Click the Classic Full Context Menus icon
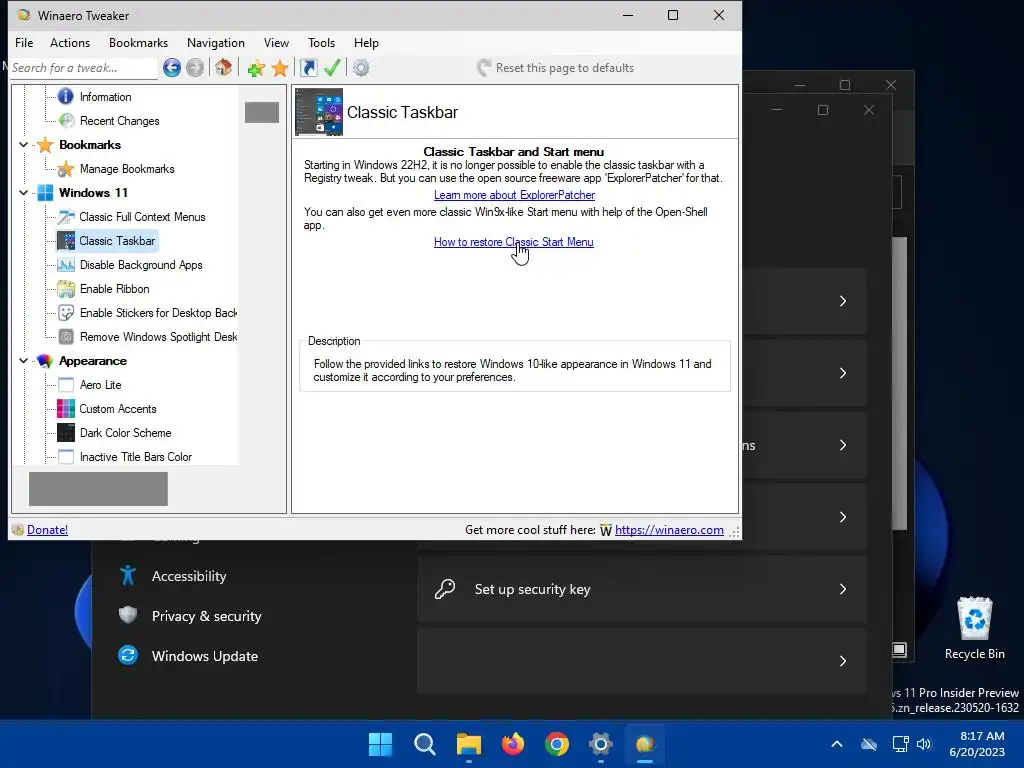The image size is (1024, 768). (x=66, y=217)
